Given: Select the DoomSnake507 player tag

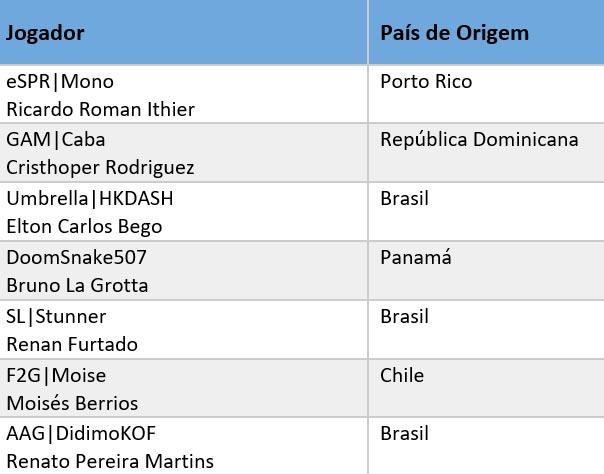Looking at the screenshot, I should [77, 257].
